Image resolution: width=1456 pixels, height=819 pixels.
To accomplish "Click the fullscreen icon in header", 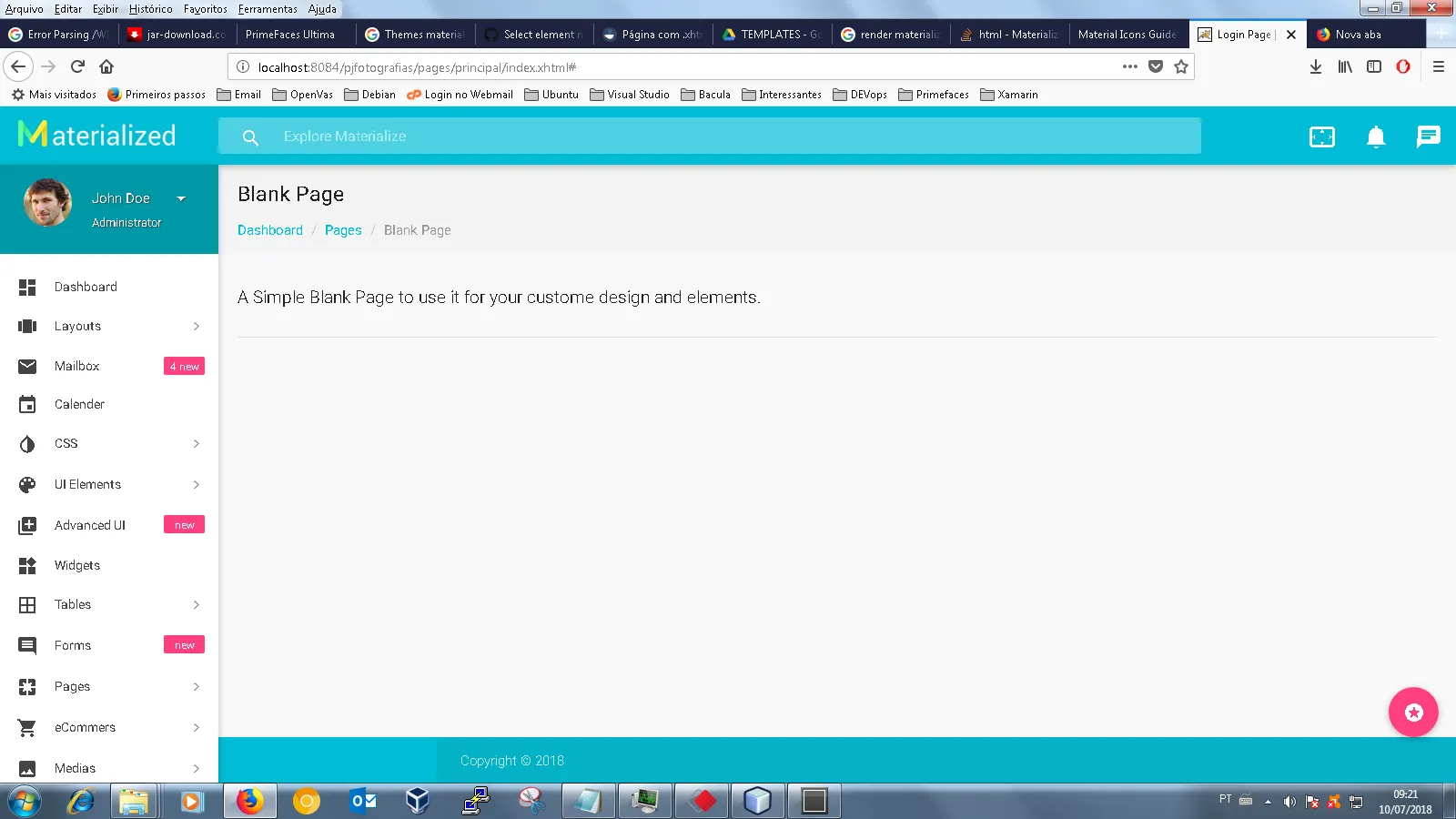I will point(1321,136).
